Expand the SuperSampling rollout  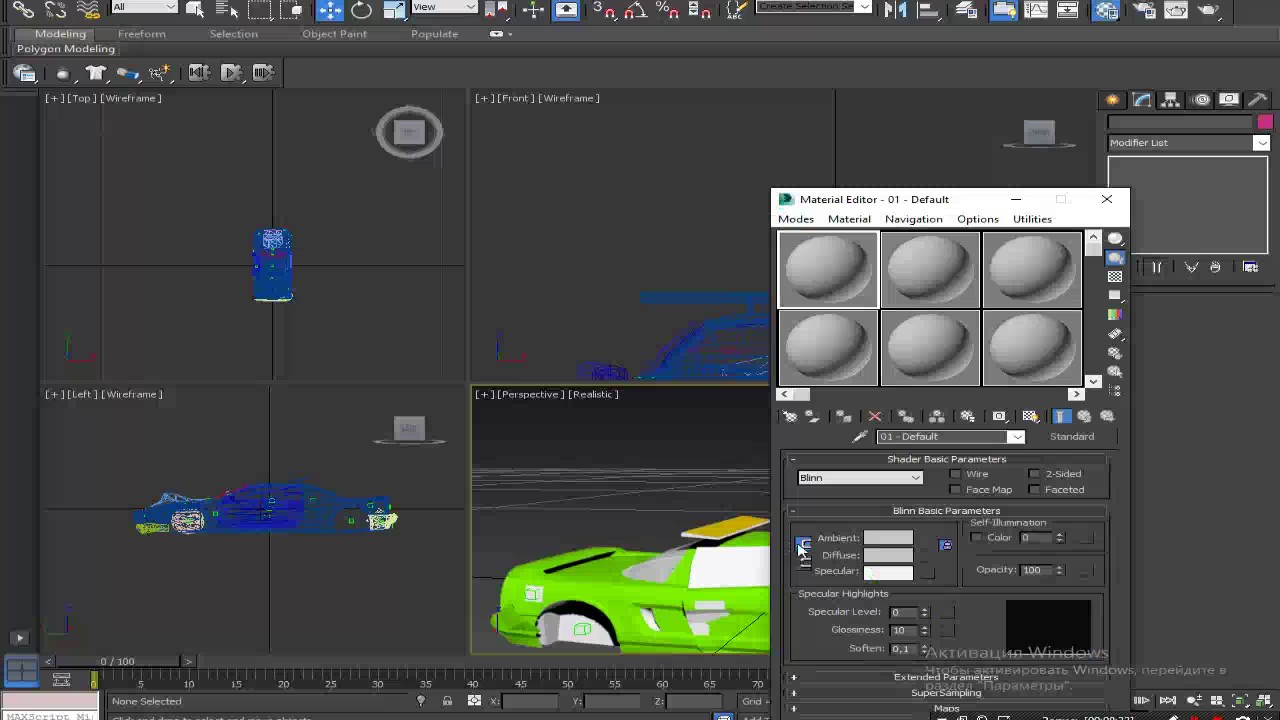tap(946, 693)
